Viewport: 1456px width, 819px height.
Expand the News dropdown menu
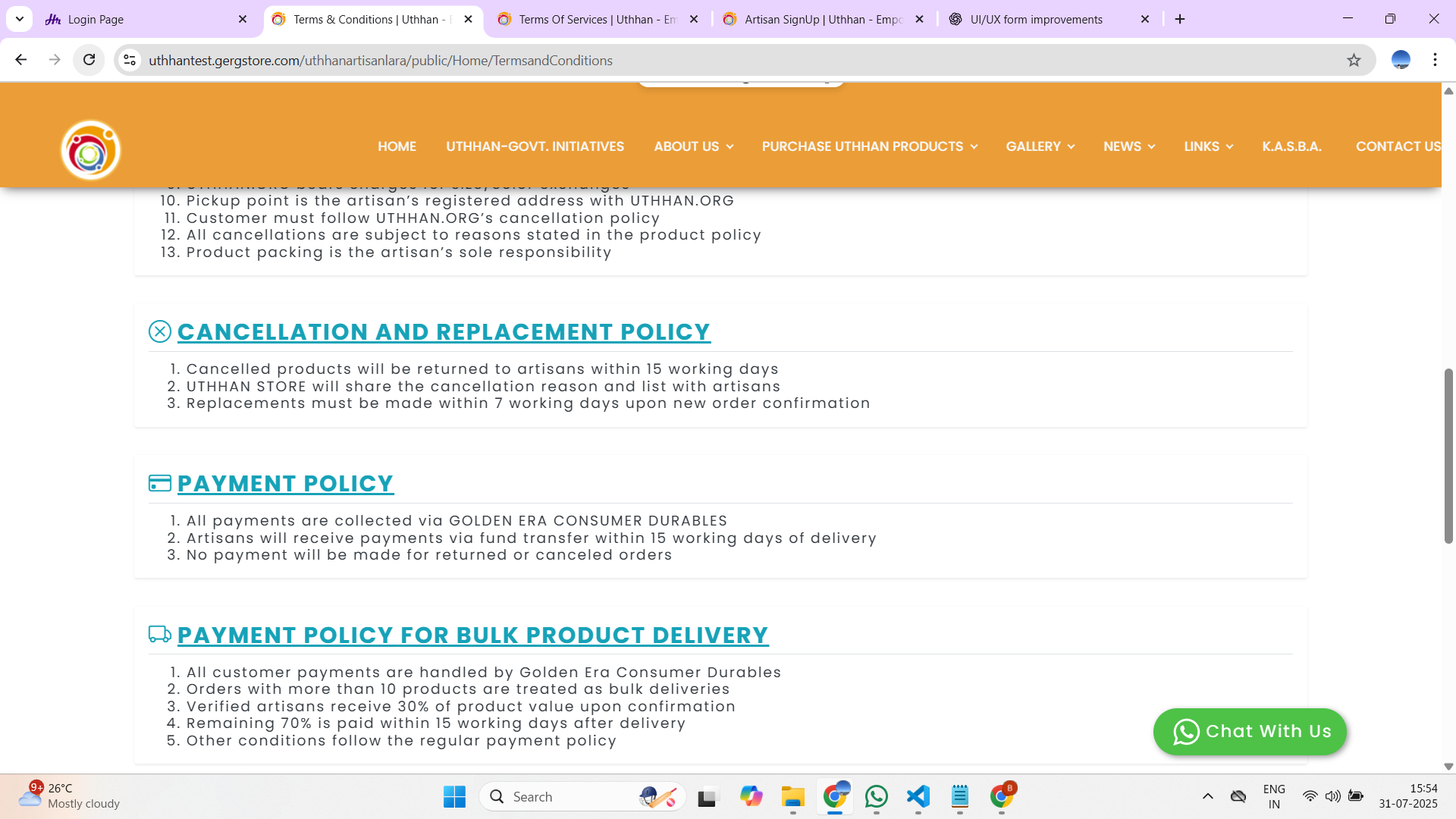pyautogui.click(x=1128, y=146)
